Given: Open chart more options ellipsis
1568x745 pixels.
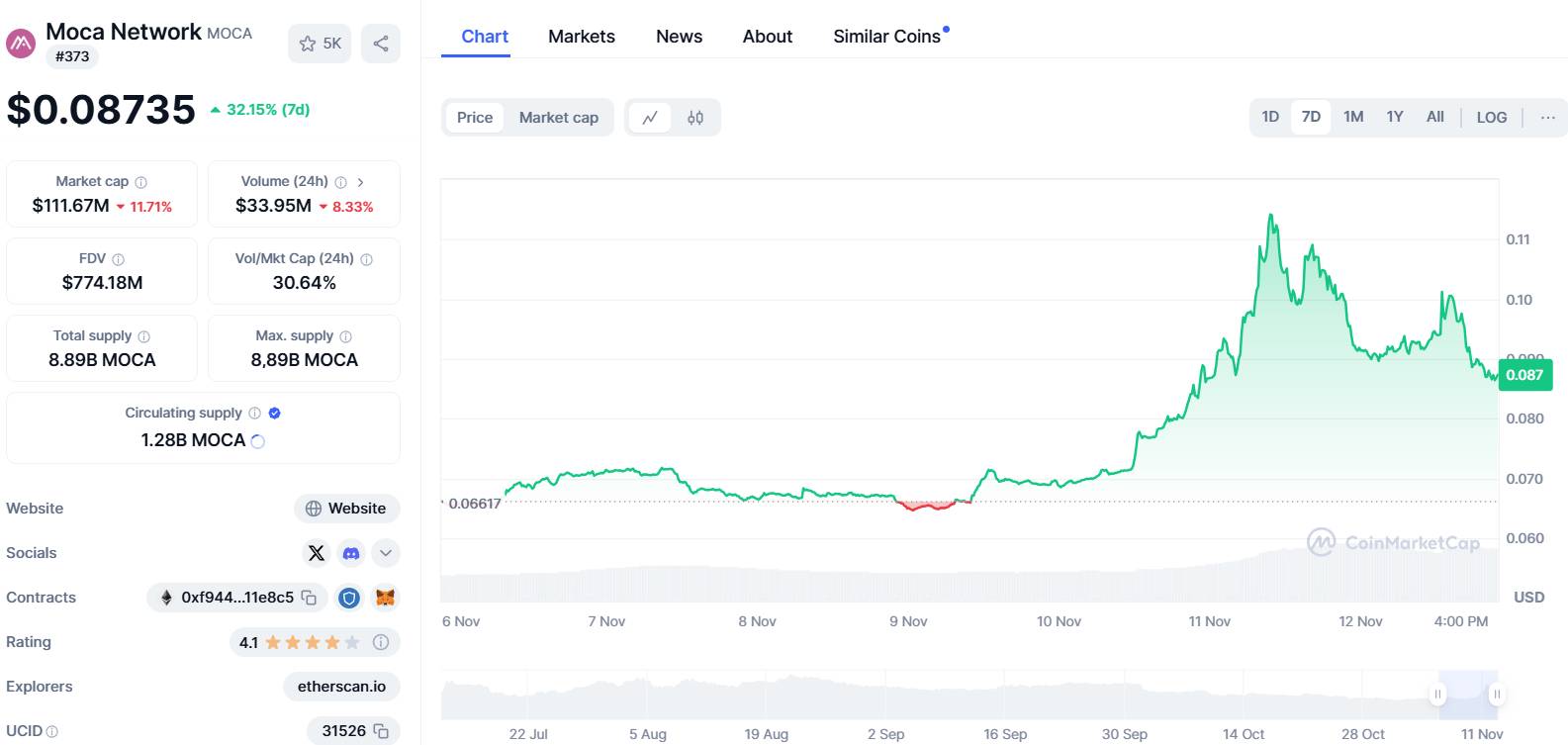Looking at the screenshot, I should pyautogui.click(x=1548, y=117).
